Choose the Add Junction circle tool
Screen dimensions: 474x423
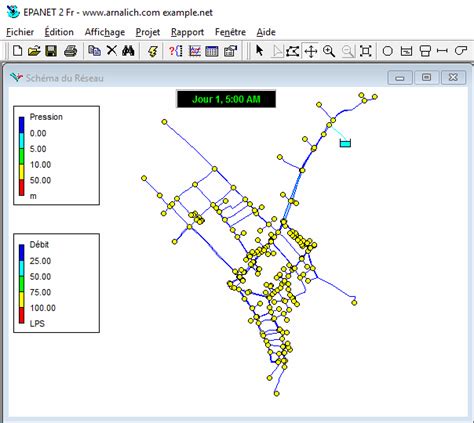[x=387, y=51]
